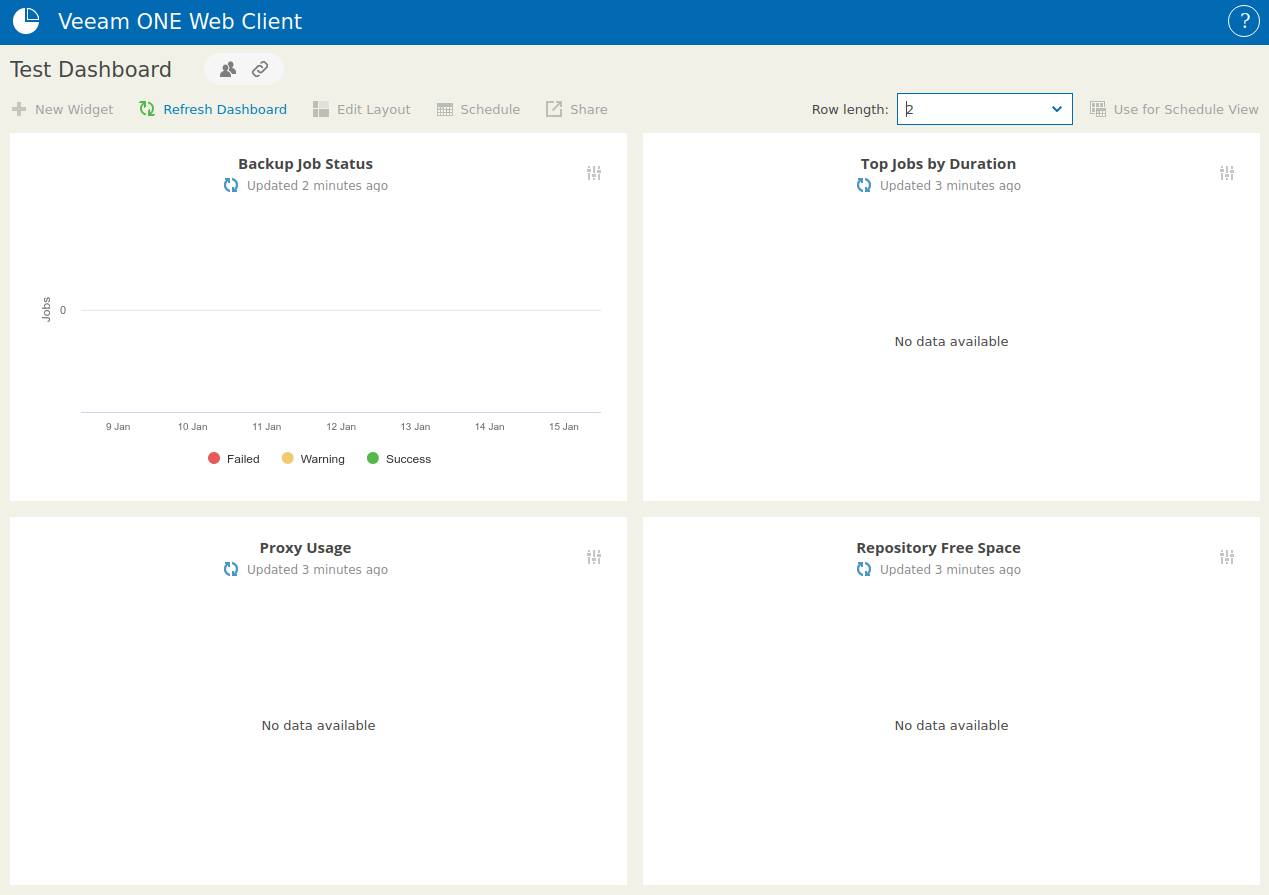The width and height of the screenshot is (1269, 895).
Task: Click the Veeam ONE pie-chart logo
Action: pyautogui.click(x=26, y=21)
